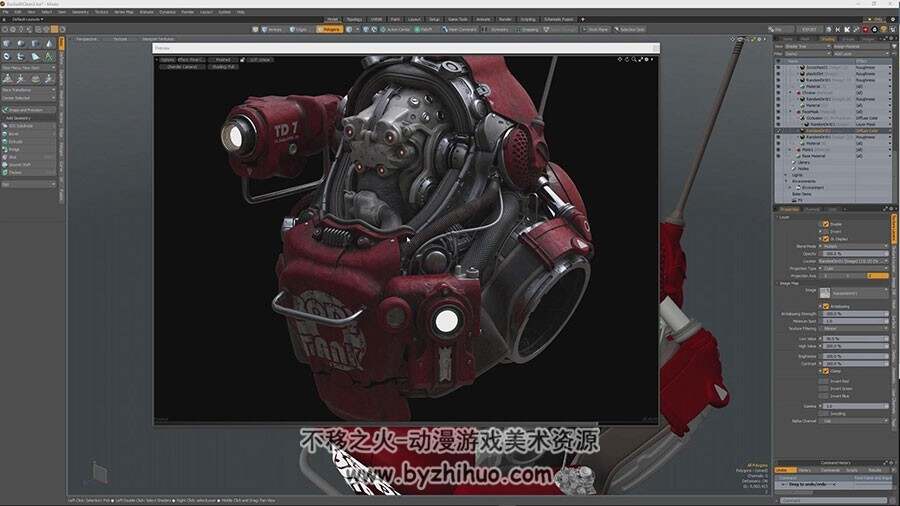Open the File menu
This screenshot has width=900, height=506.
[x=5, y=11]
